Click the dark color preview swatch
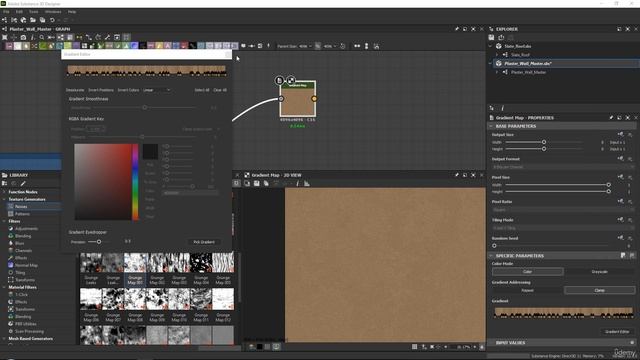Screen dimensions: 640x360 click(150, 151)
